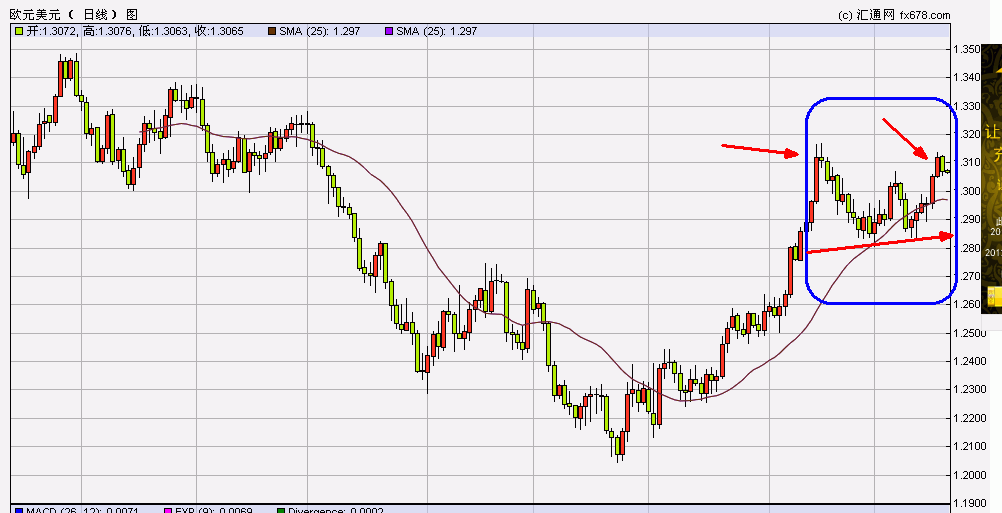Screen dimensions: 1002x513
Task: Click the green candlestick legend swatch
Action: coord(19,31)
